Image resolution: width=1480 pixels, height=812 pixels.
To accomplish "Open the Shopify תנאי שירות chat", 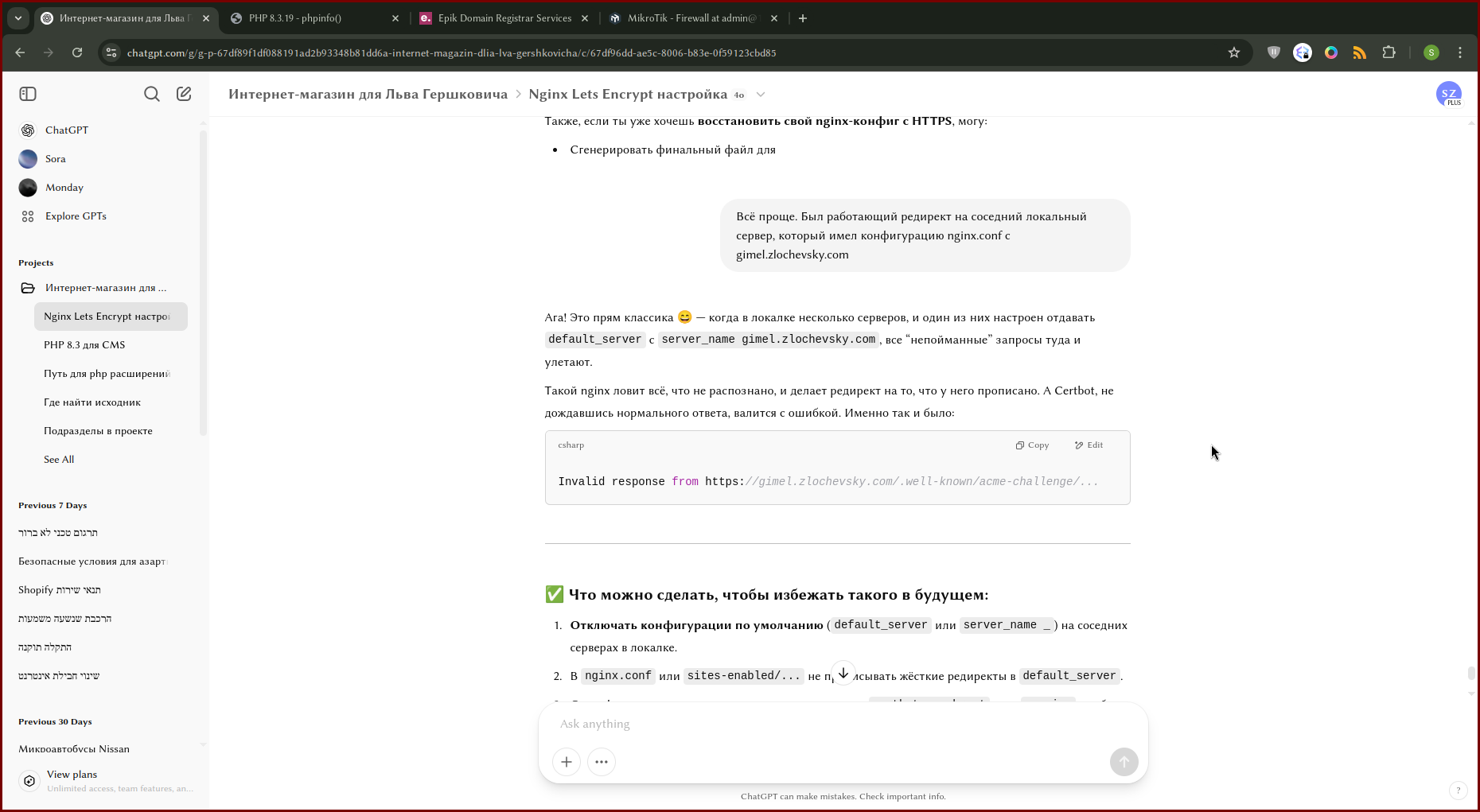I will [60, 590].
